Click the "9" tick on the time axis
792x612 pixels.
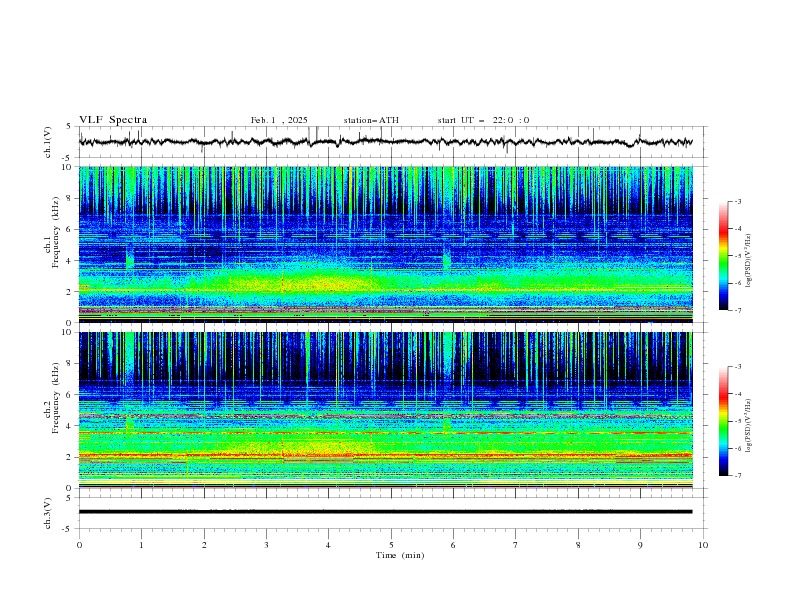point(640,545)
